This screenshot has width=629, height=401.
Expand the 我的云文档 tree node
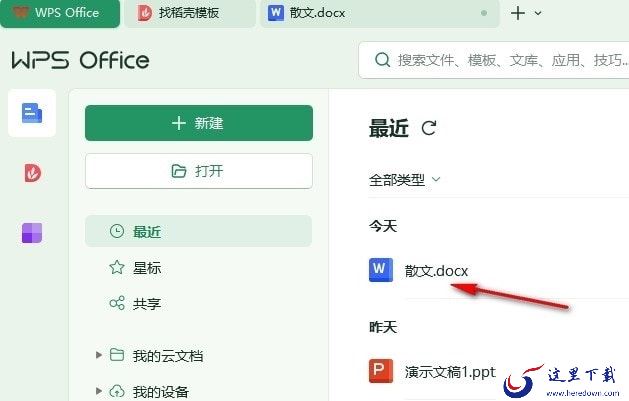click(98, 355)
